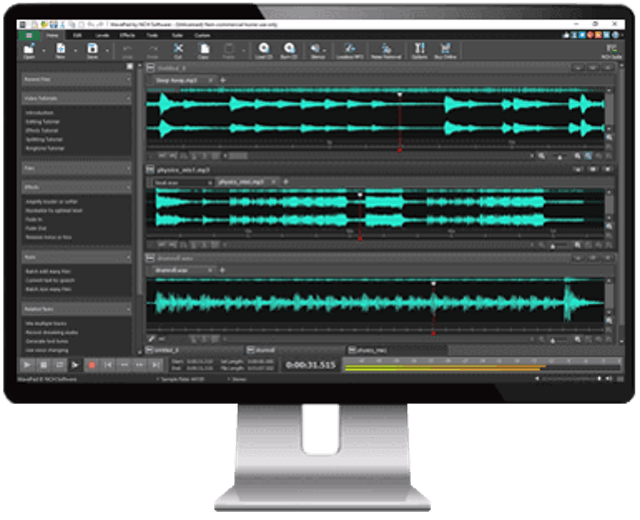The image size is (640, 520).
Task: Open the Editing Tutorial link
Action: point(42,122)
